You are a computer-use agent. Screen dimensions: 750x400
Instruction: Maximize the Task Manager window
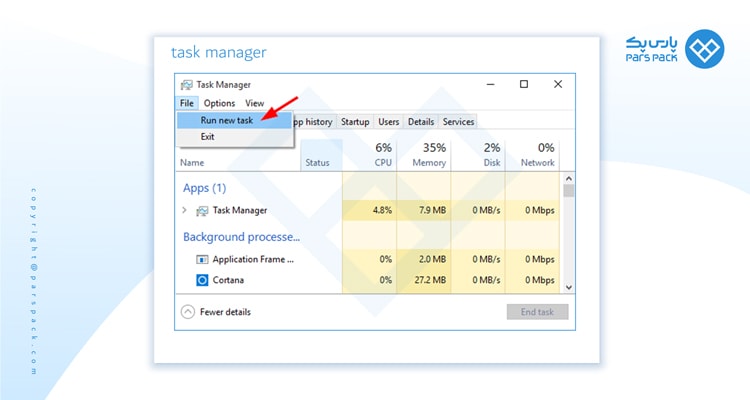(524, 84)
